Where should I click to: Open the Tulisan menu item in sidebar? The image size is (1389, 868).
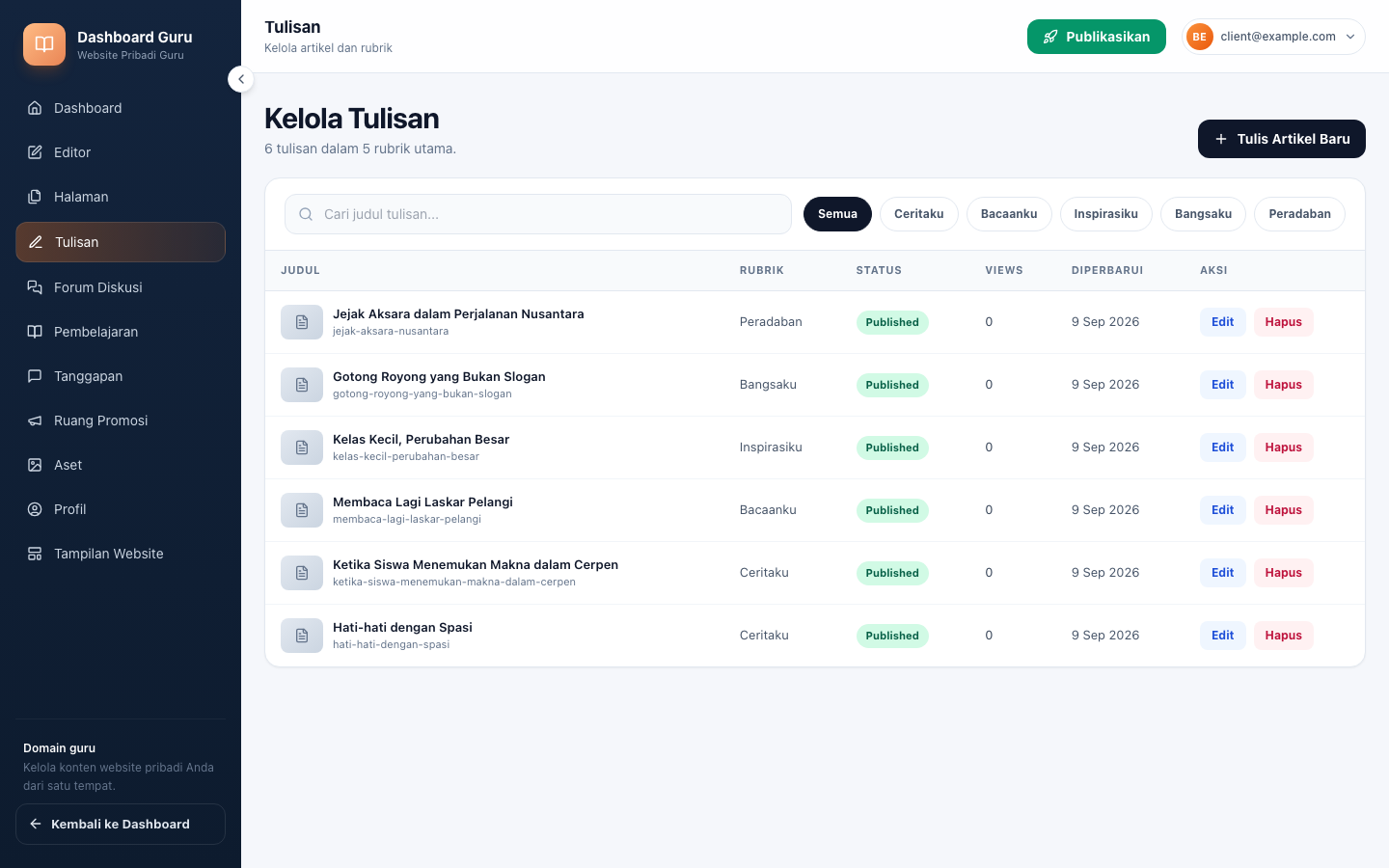coord(121,242)
